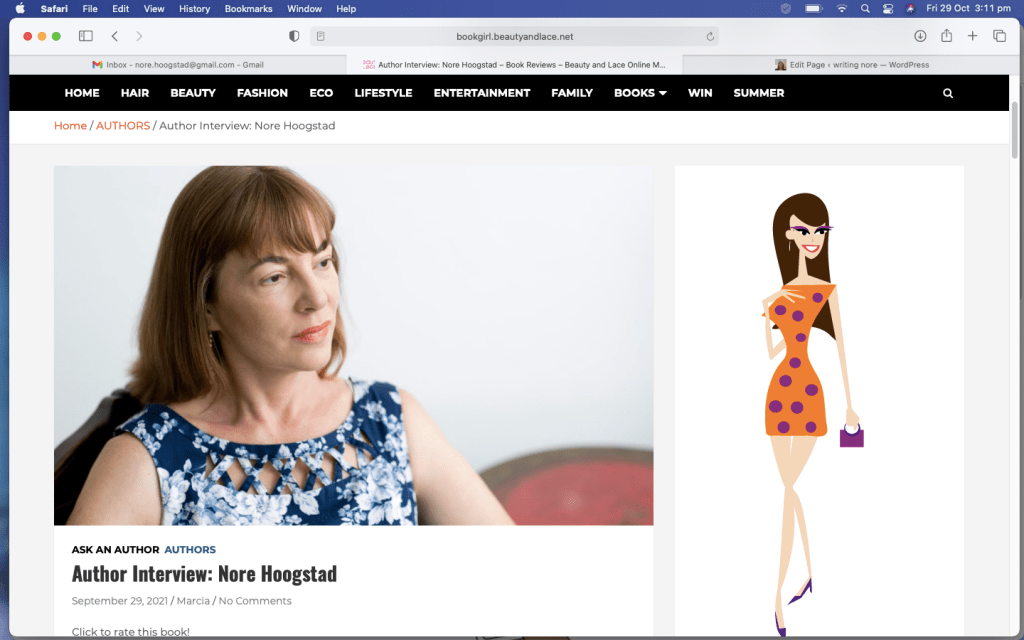Viewport: 1024px width, 640px height.
Task: Click the author portrait photo
Action: [x=353, y=345]
